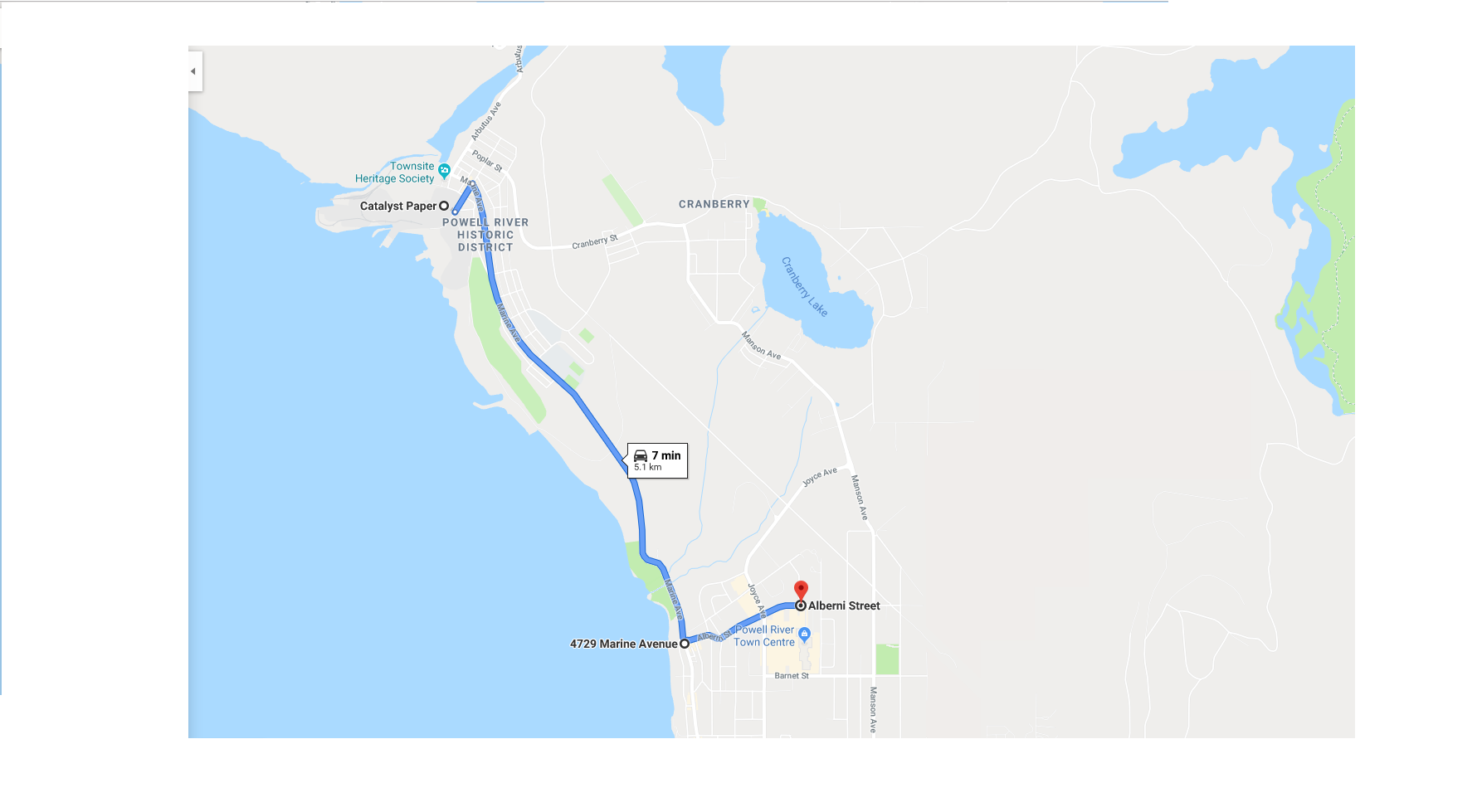This screenshot has width=1482, height=812.
Task: Click the 4729 Marine Avenue label
Action: pos(624,644)
